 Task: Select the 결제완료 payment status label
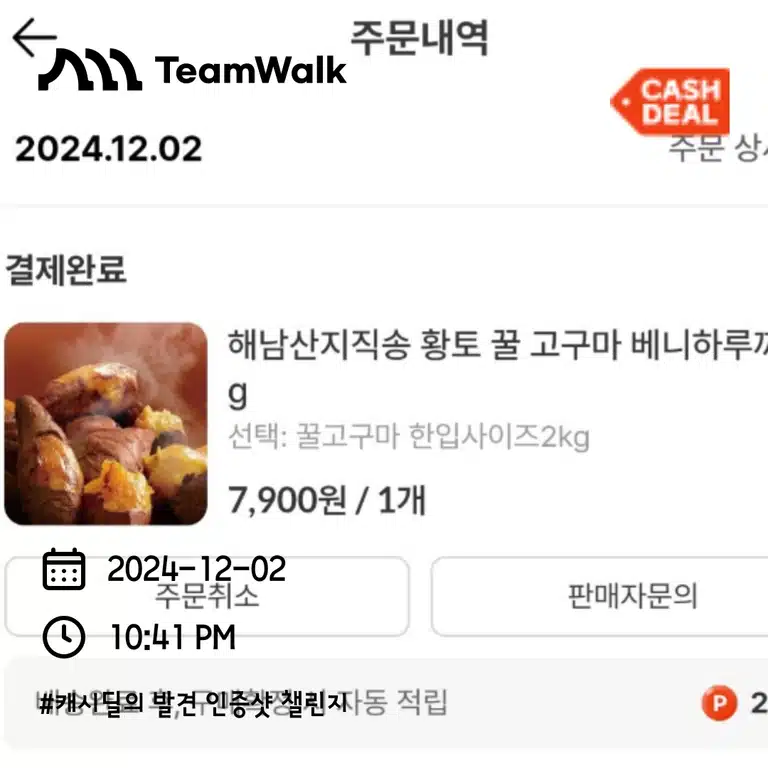point(66,270)
